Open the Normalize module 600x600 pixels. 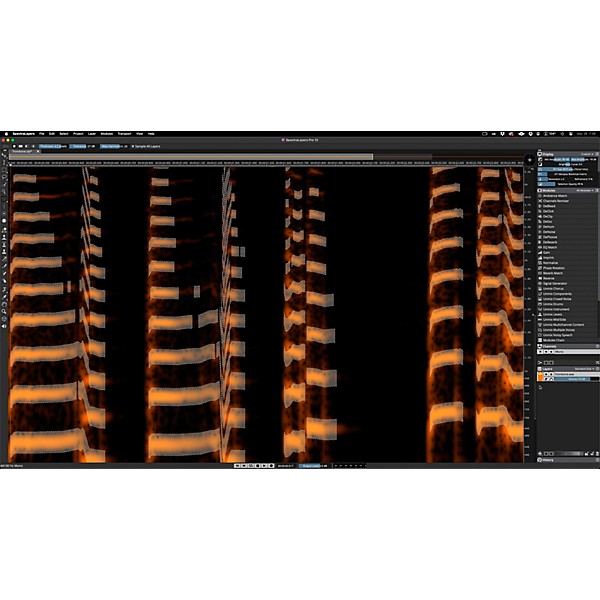(x=550, y=263)
